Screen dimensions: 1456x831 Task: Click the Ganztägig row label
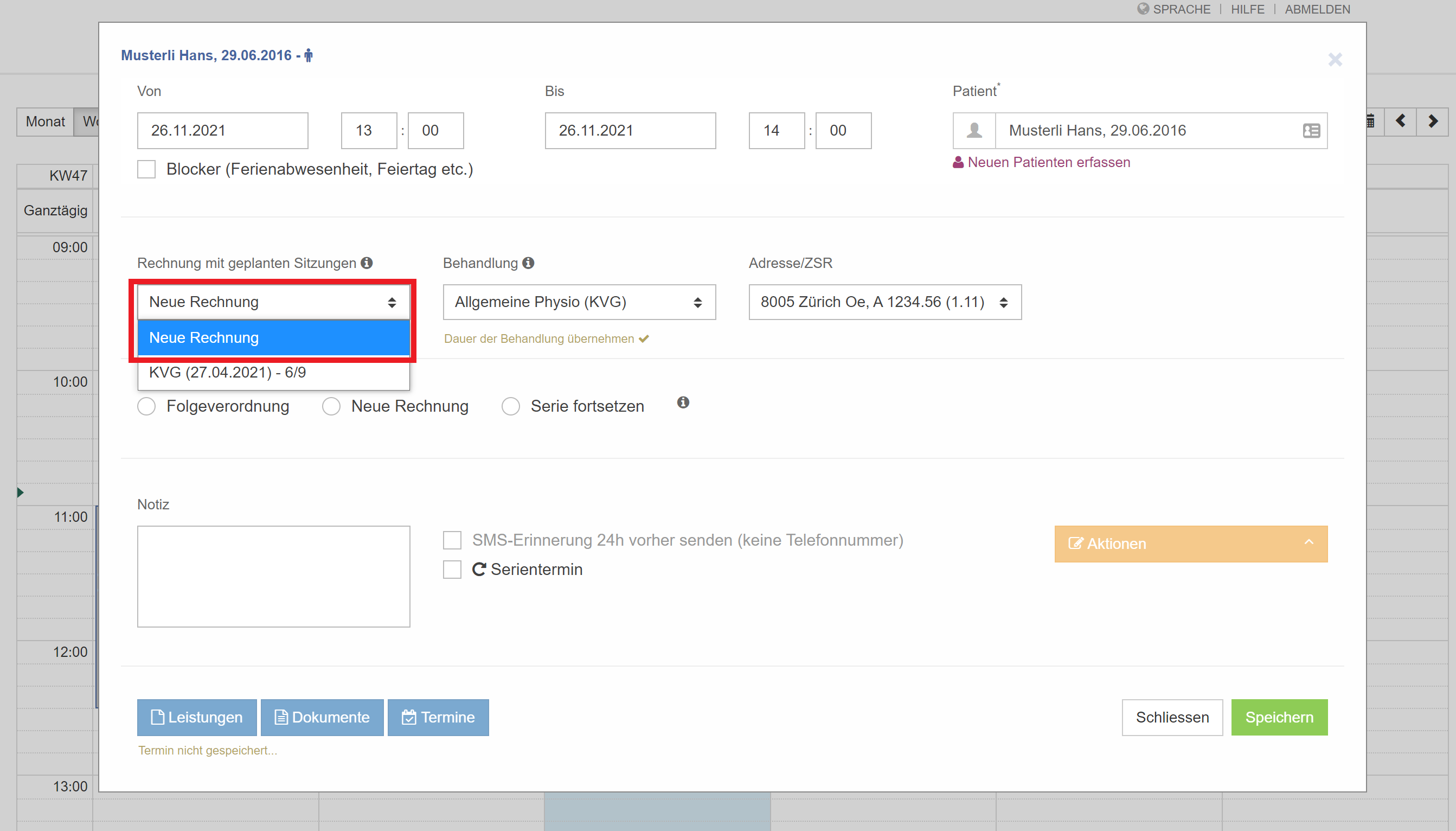pos(55,210)
